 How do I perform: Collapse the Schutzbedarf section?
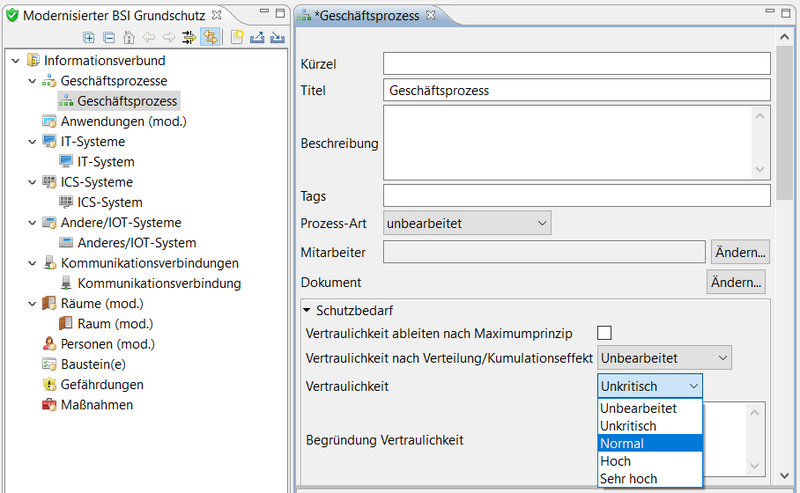[307, 310]
